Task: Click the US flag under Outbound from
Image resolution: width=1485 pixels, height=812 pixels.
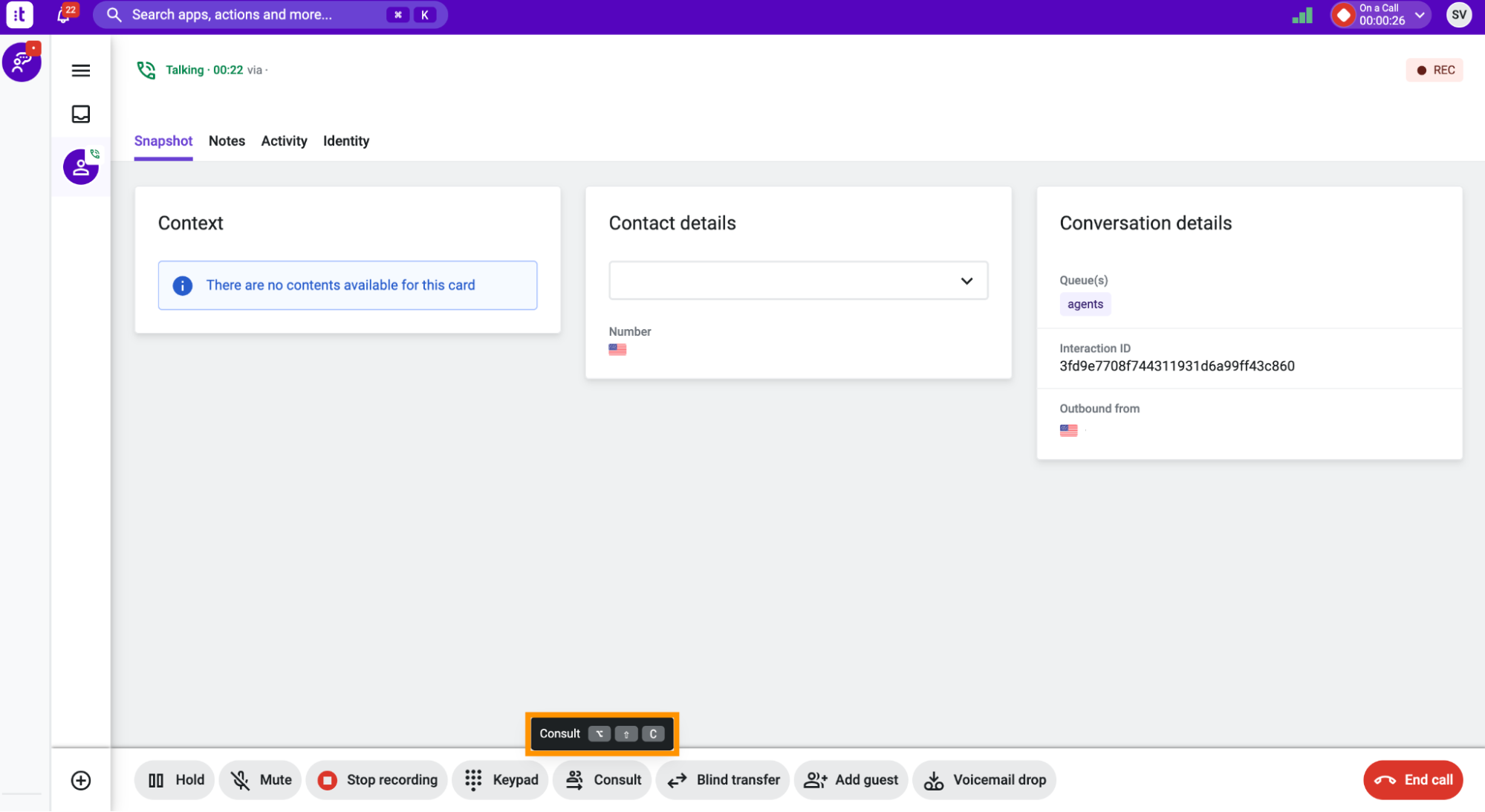Action: tap(1068, 430)
